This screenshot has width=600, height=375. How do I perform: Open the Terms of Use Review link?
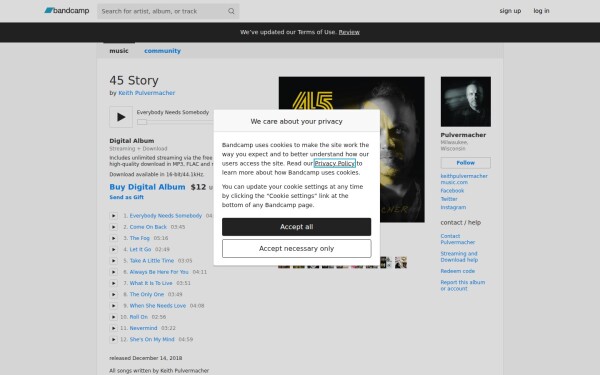349,32
